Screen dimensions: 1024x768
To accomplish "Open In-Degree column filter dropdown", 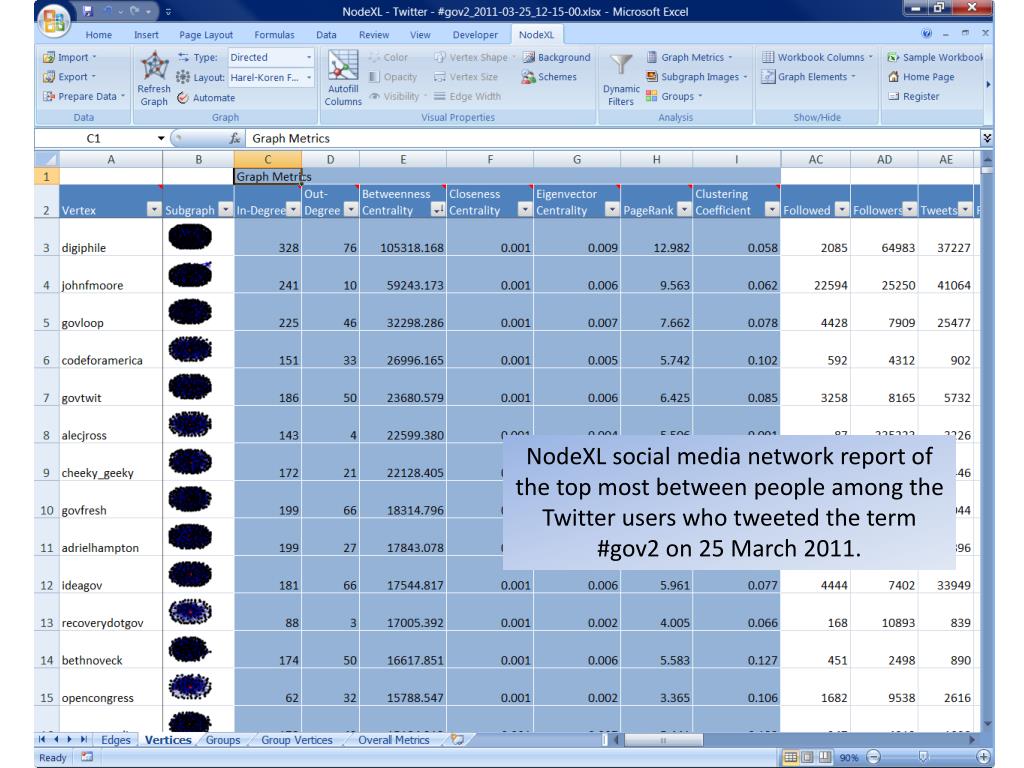I will [293, 210].
